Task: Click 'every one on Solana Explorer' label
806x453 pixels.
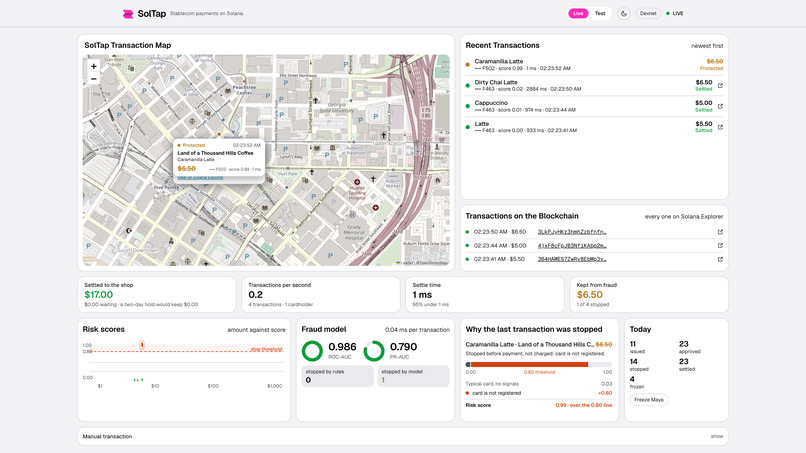Action: click(x=684, y=216)
